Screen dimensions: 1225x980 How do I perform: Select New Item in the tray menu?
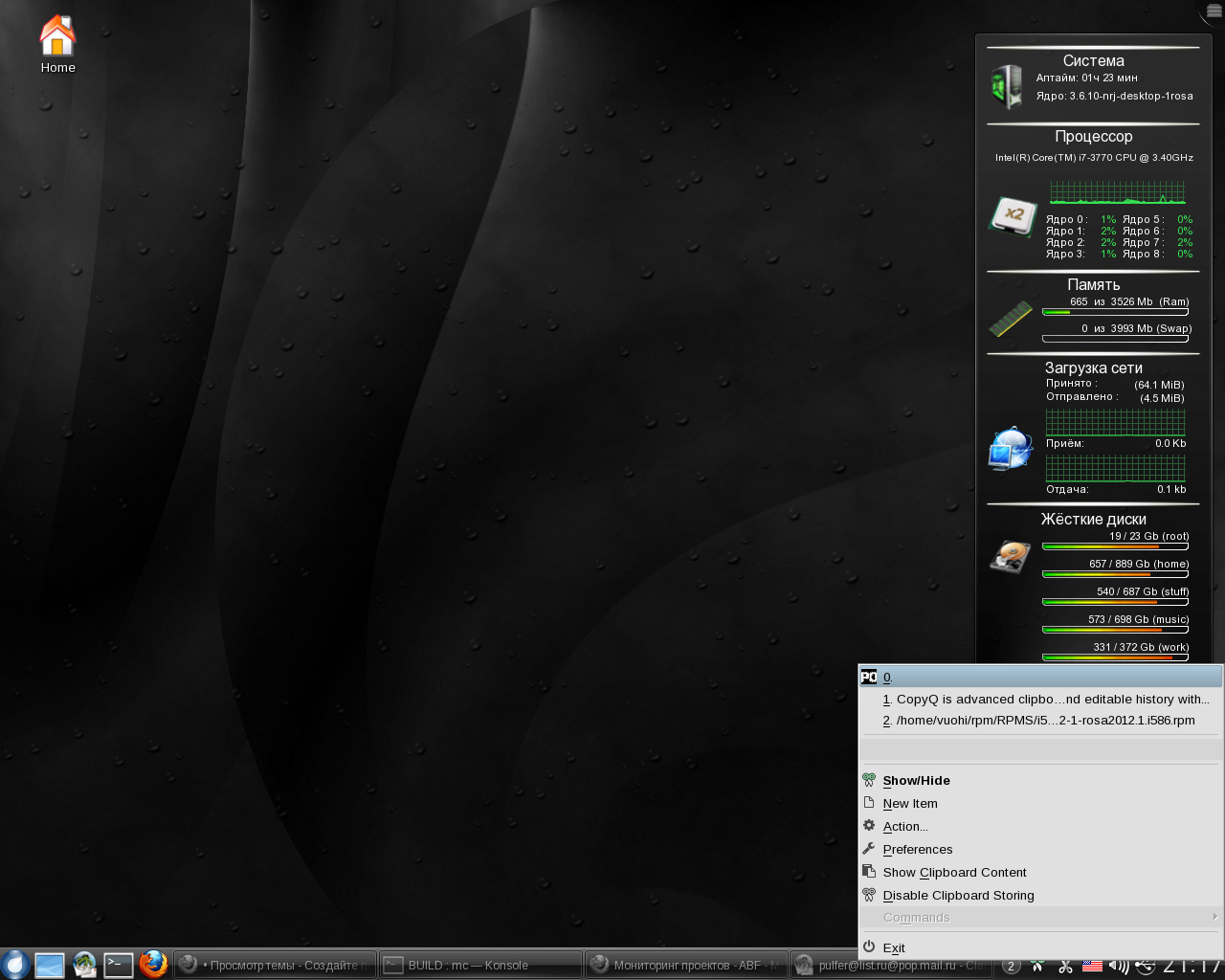(x=909, y=804)
